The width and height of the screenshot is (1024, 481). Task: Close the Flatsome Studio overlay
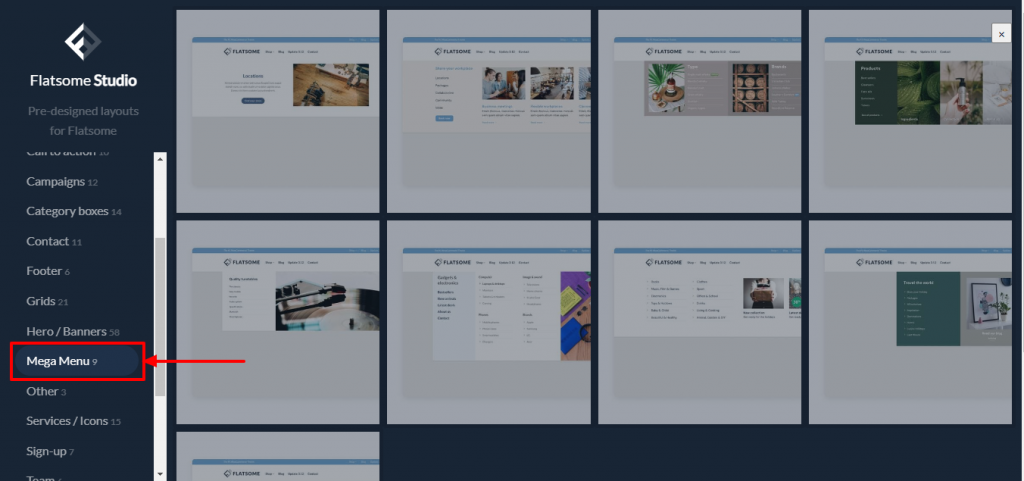pyautogui.click(x=1001, y=33)
